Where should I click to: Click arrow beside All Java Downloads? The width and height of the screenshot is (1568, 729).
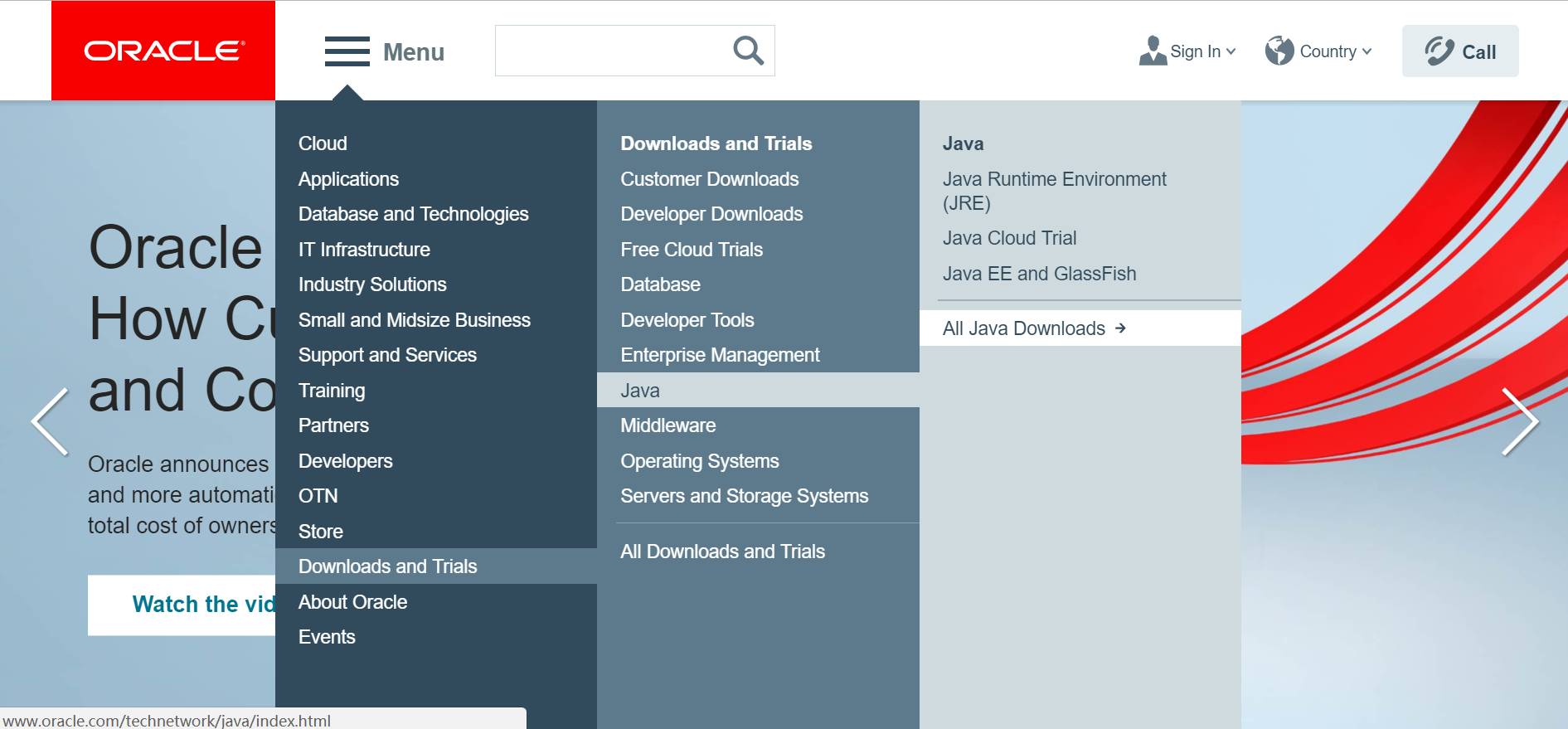pos(1120,328)
